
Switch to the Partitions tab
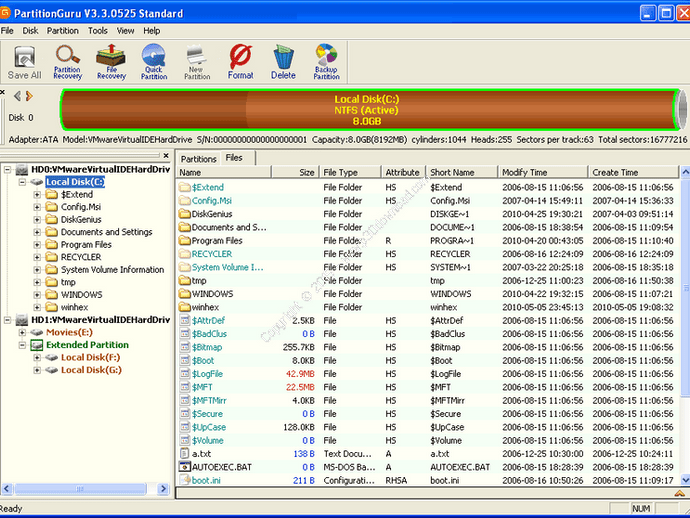[x=198, y=159]
